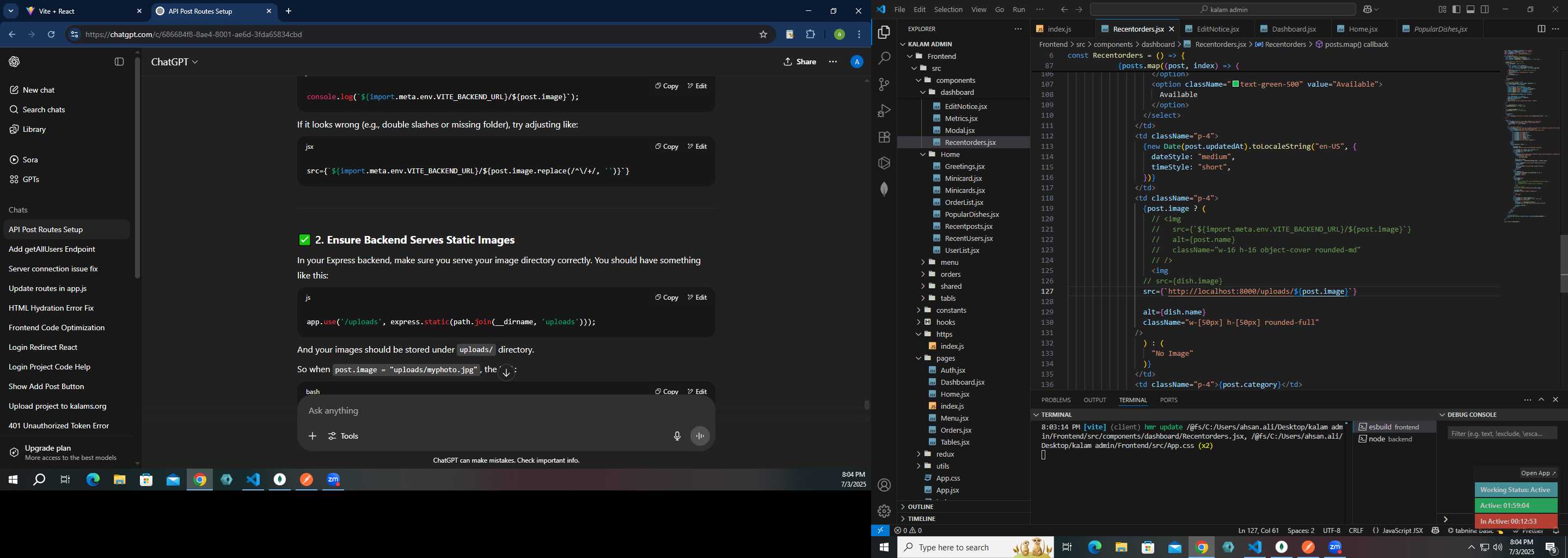Open Search view in VS Code activity bar
This screenshot has height=558, width=1568.
tap(884, 58)
